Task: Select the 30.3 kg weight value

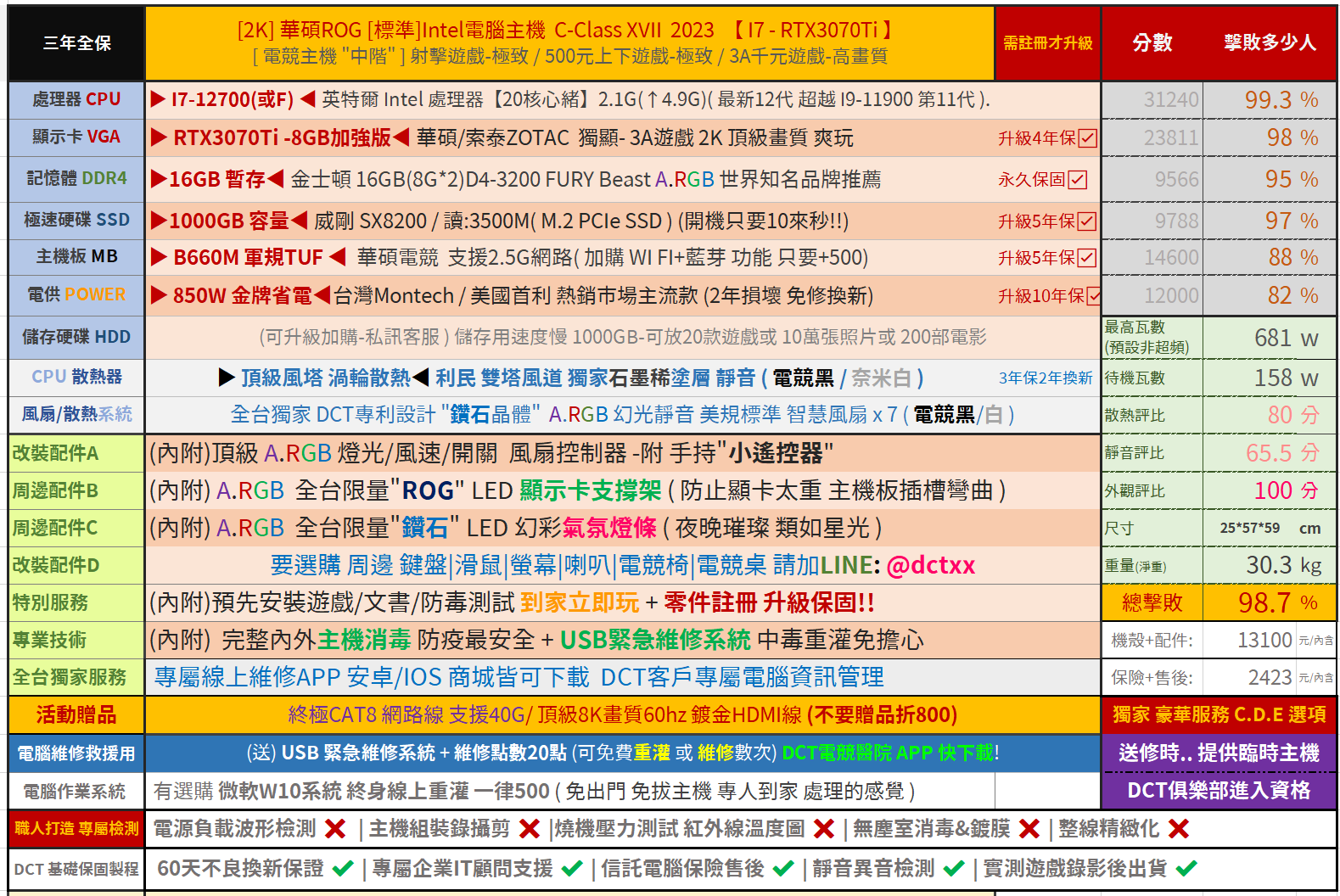Action: (1270, 565)
